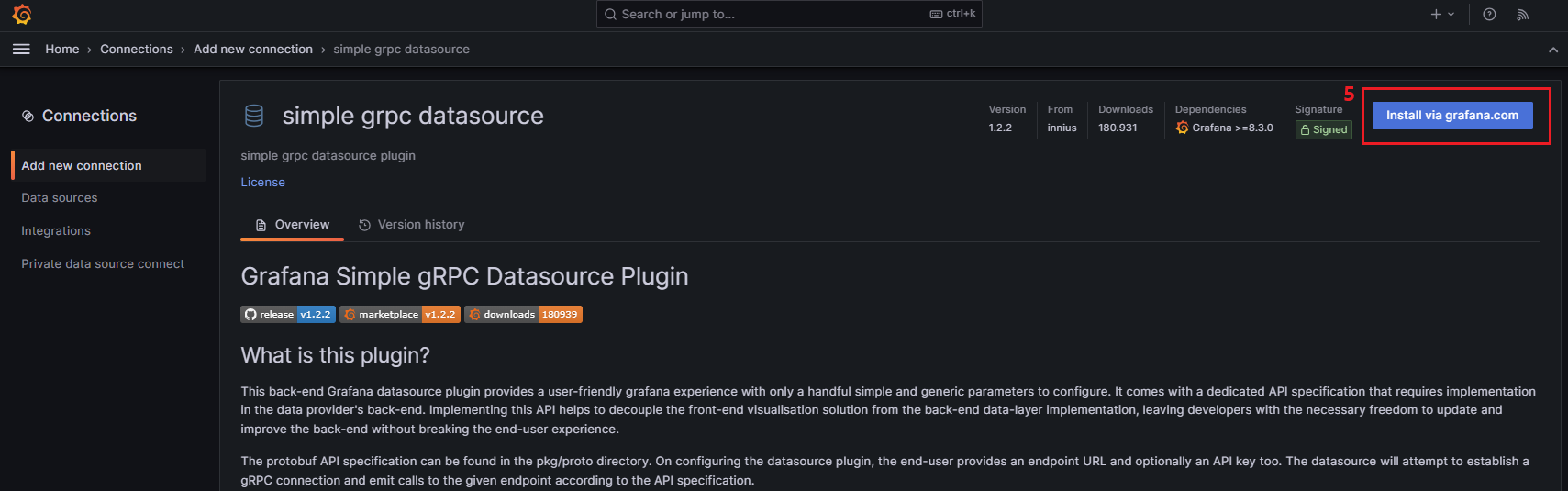Image resolution: width=1568 pixels, height=491 pixels.
Task: Click Install via grafana.com button
Action: point(1452,116)
